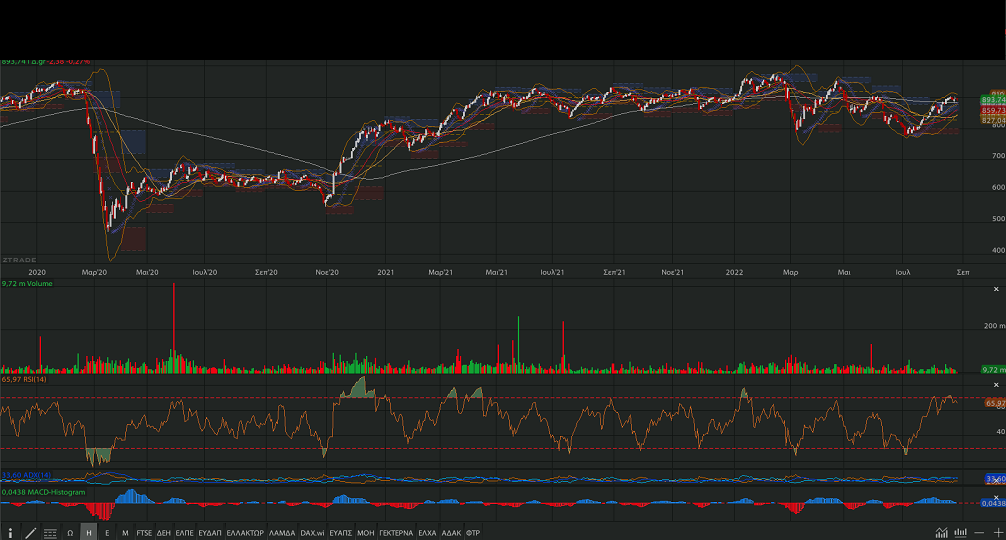
Task: Open the chart info icon
Action: tap(11, 533)
